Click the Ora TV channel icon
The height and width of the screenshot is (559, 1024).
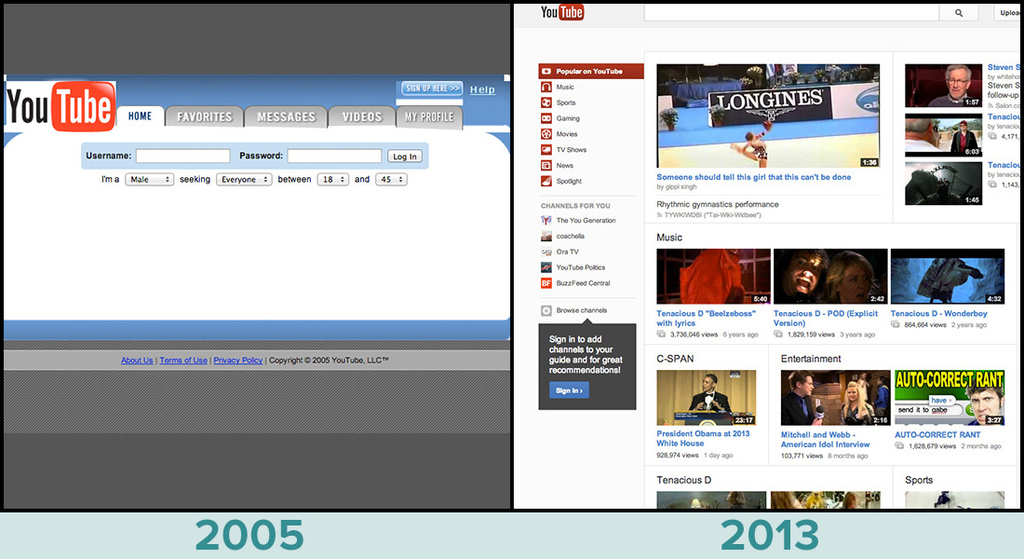pos(547,251)
